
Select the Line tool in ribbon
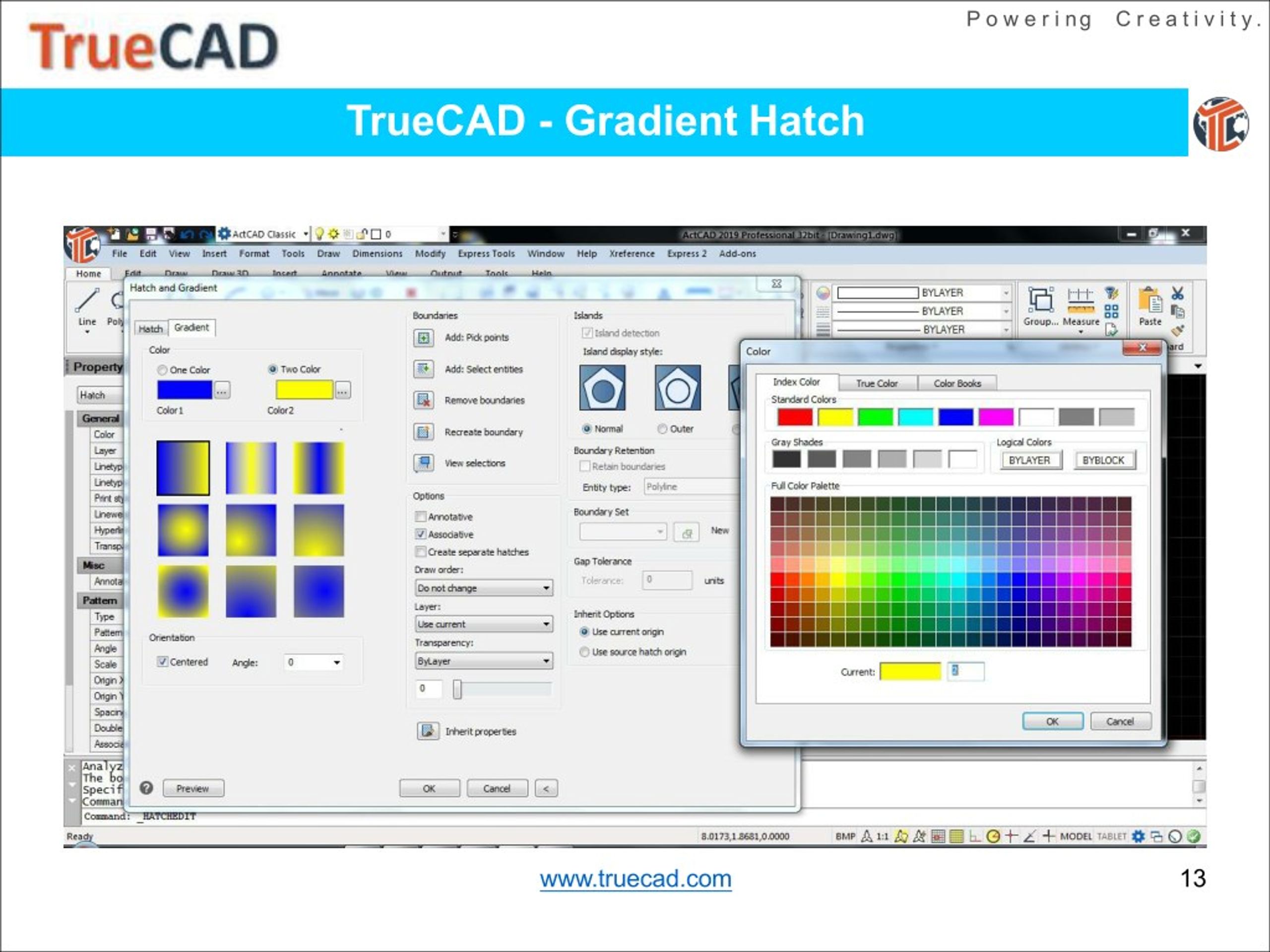click(x=87, y=309)
